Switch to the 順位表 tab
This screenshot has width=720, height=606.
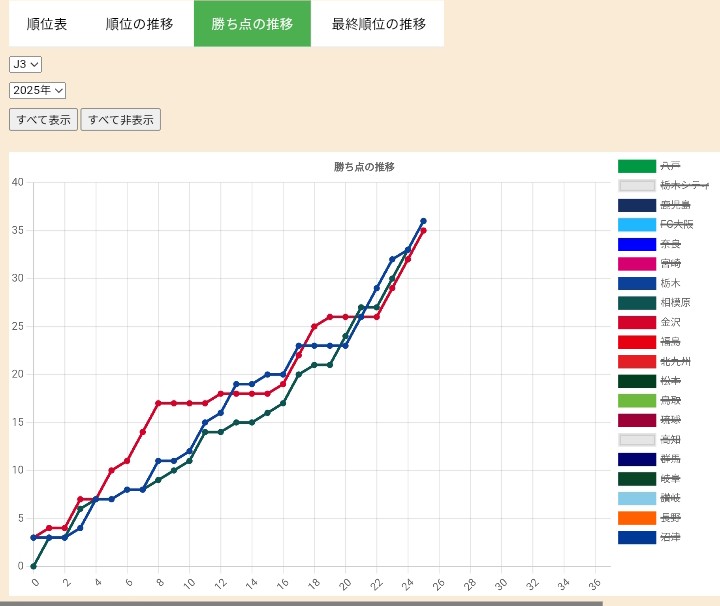[47, 24]
